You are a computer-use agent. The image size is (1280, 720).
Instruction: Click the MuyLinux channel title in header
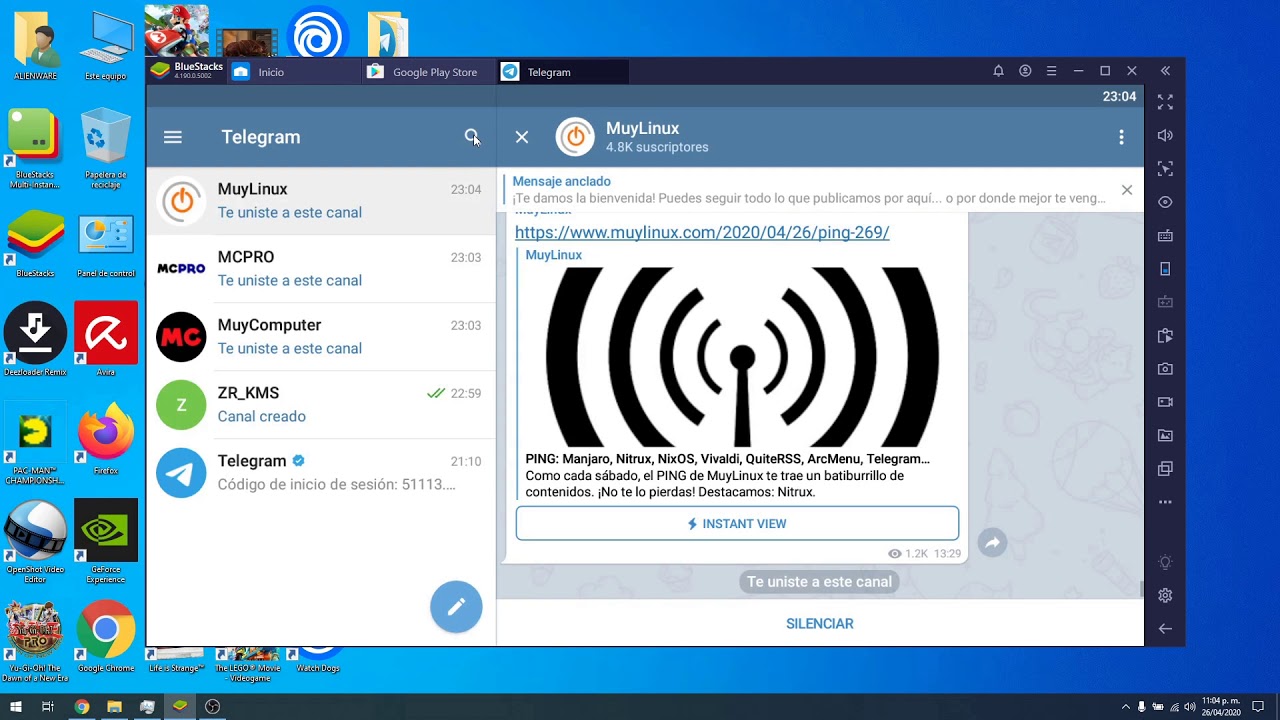643,129
